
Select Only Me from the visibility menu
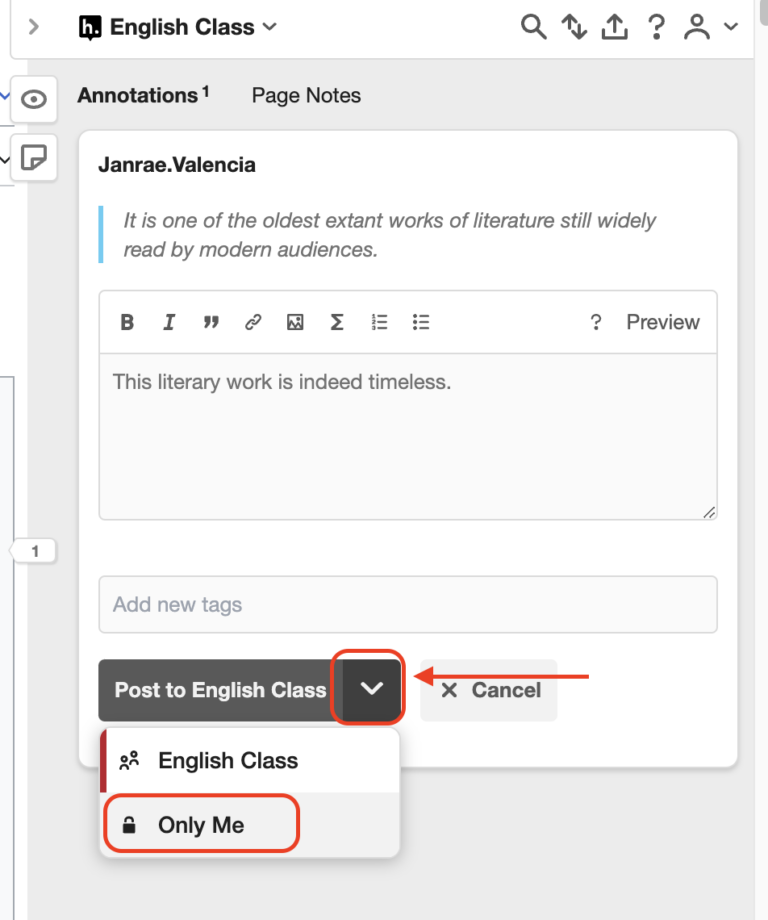pos(200,823)
